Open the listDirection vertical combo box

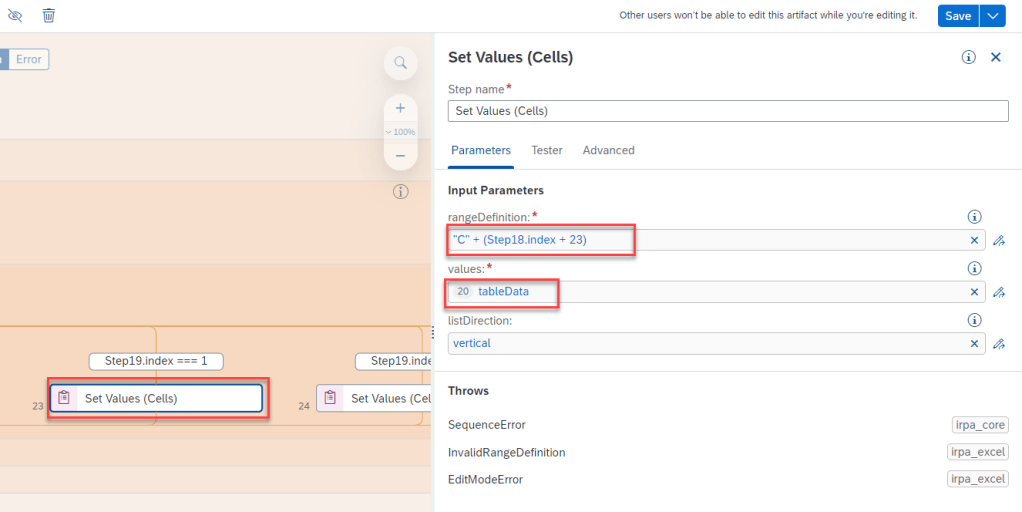tap(705, 344)
